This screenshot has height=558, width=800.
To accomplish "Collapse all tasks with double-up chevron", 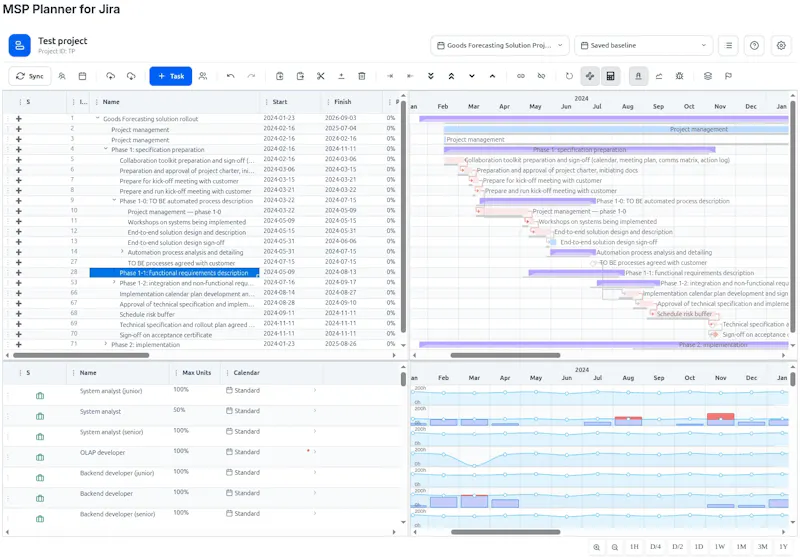I will (451, 76).
